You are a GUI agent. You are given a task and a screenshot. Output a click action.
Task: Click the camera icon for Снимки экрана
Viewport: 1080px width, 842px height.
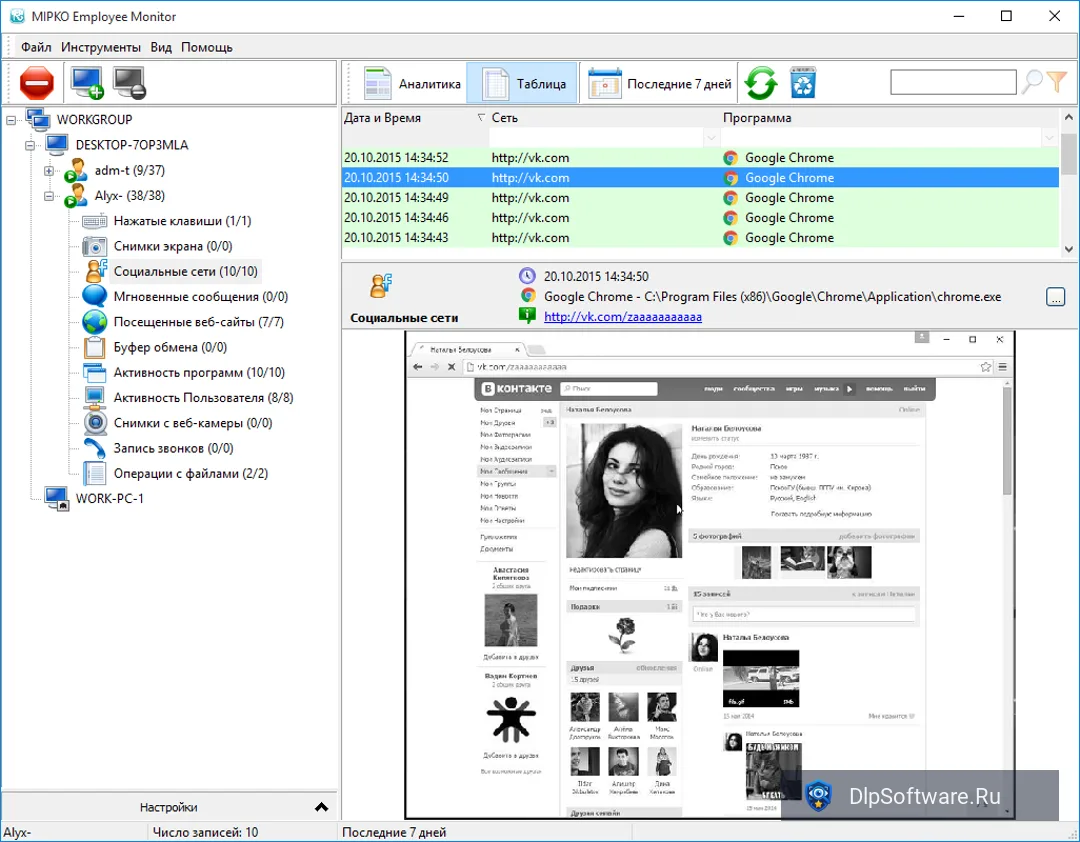click(94, 246)
